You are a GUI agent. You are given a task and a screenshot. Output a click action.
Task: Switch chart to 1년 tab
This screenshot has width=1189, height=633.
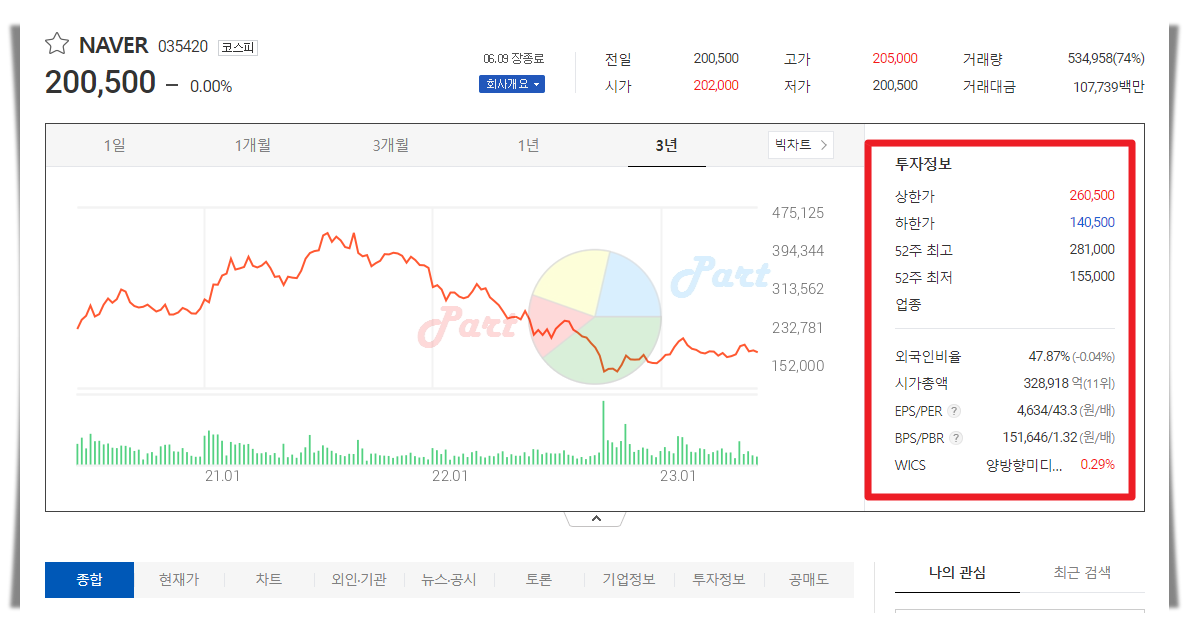pos(529,145)
